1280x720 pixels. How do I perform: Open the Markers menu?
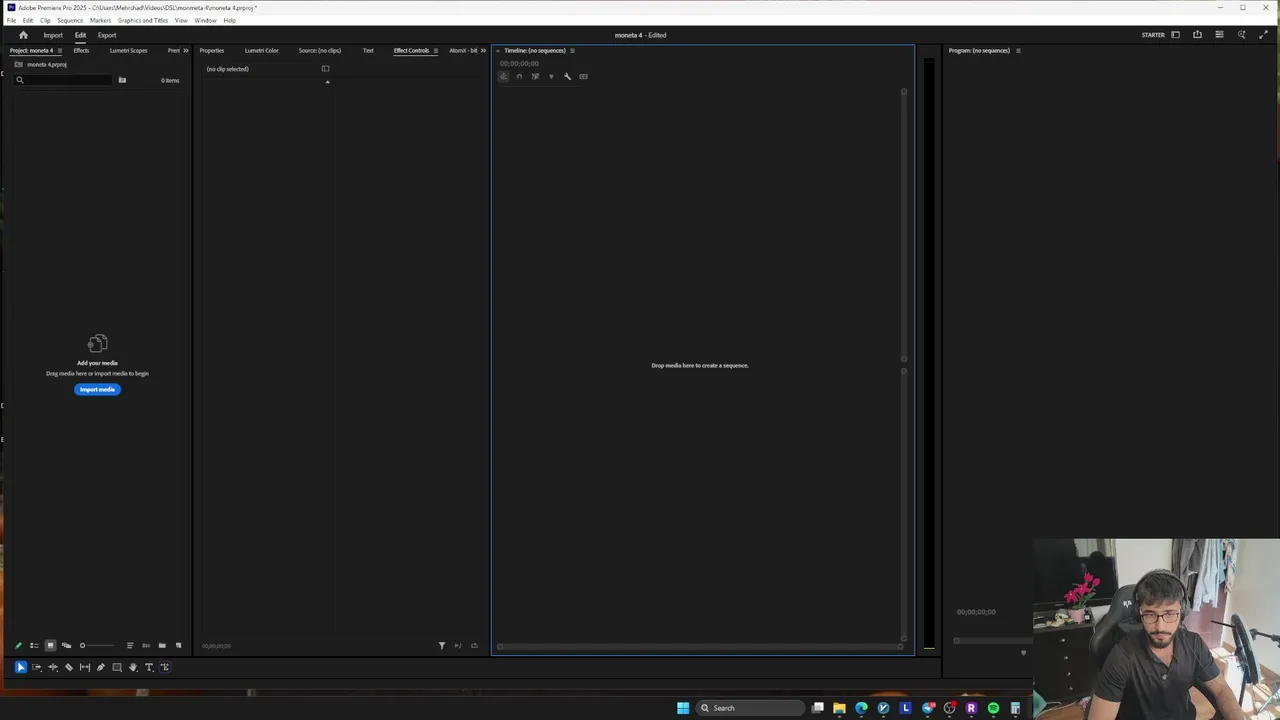(x=100, y=20)
